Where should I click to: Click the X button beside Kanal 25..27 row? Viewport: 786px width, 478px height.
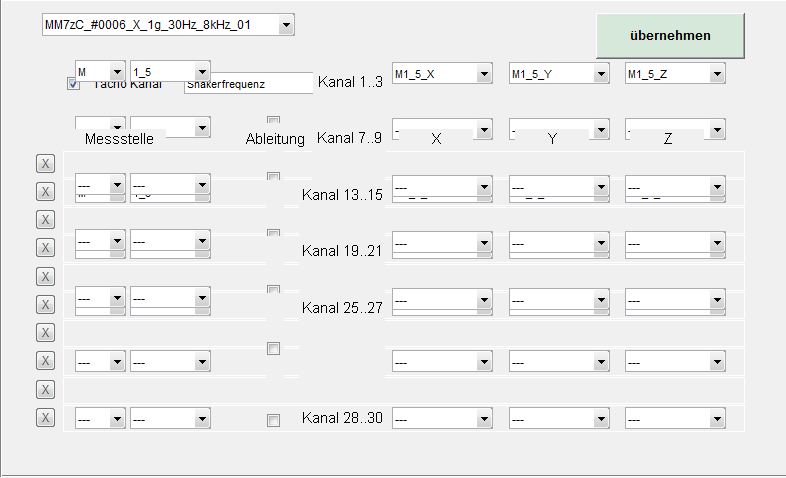[45, 304]
